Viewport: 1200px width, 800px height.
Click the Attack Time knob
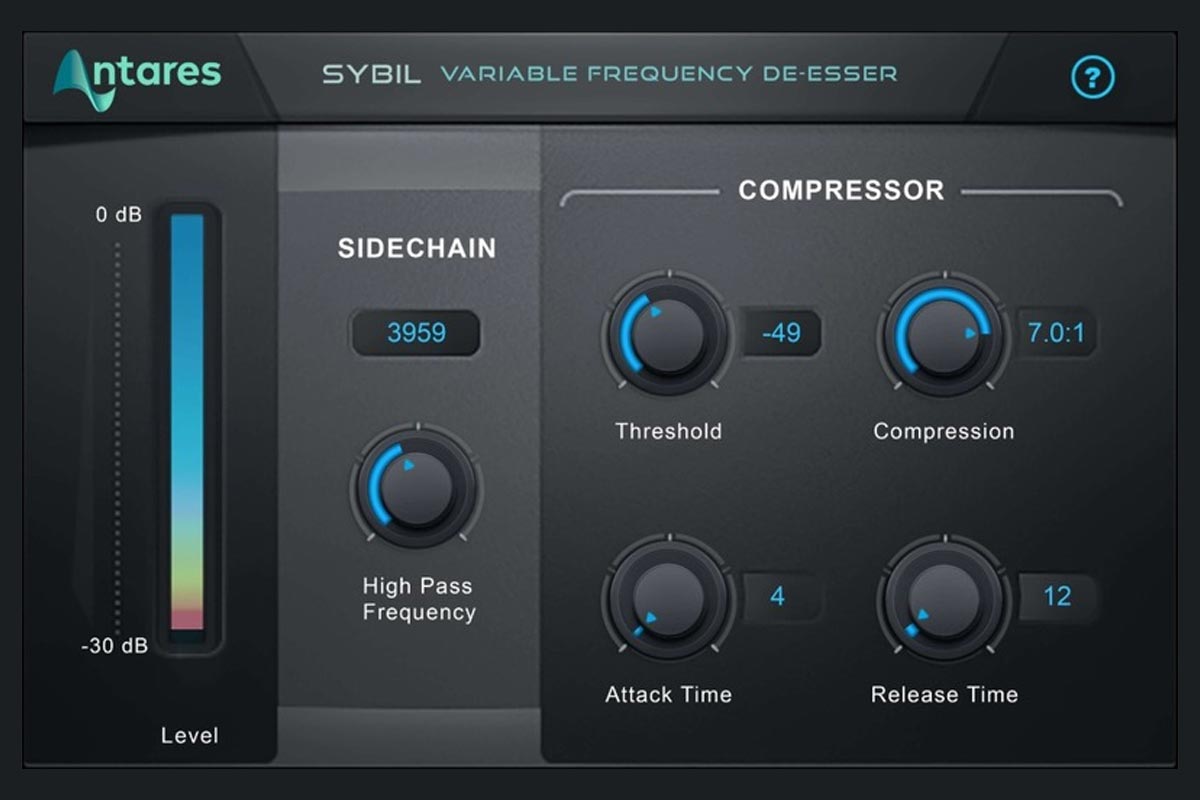coord(667,597)
